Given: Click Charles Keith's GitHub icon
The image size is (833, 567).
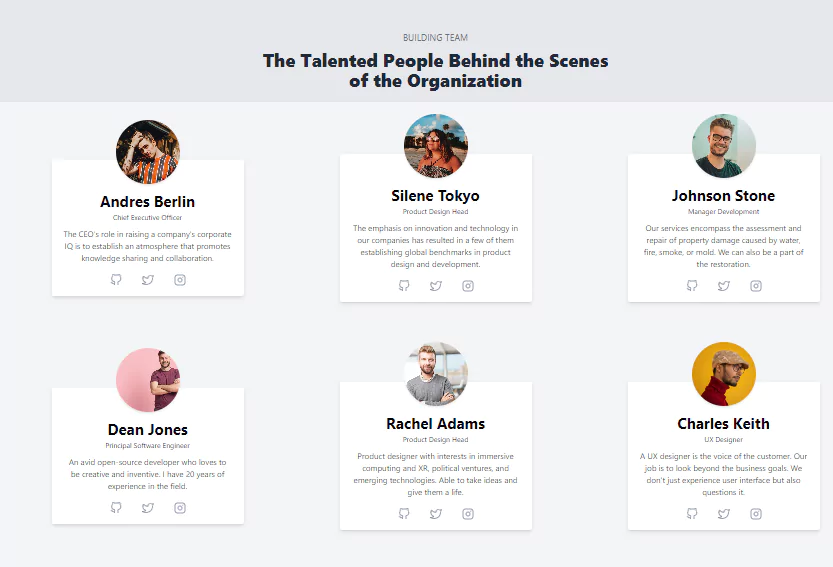Looking at the screenshot, I should (x=692, y=513).
